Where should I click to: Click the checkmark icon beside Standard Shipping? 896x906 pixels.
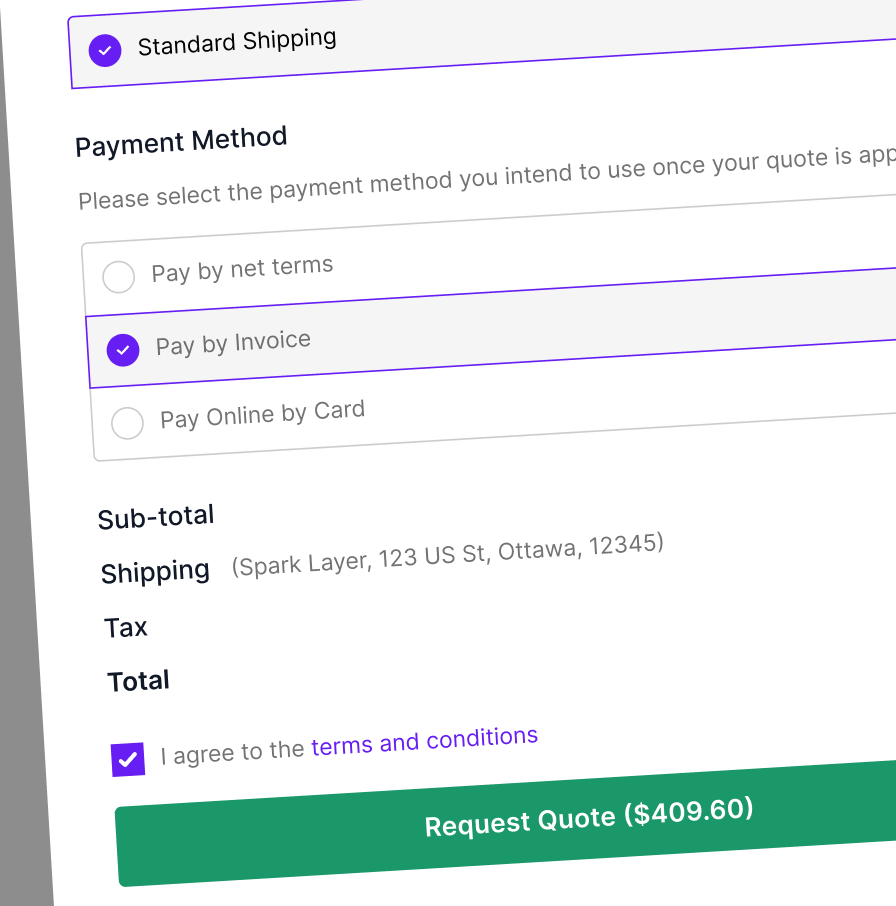105,50
